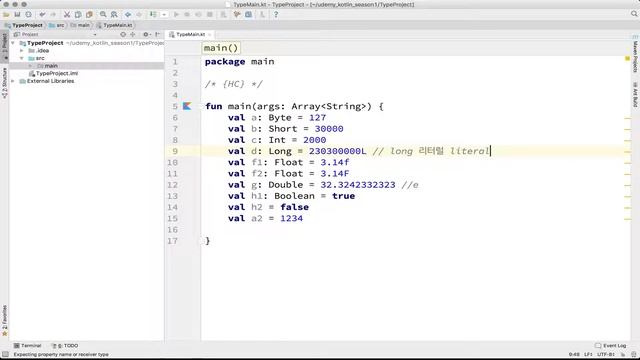Click the src breadcrumb
This screenshot has width=640, height=360.
coord(57,25)
